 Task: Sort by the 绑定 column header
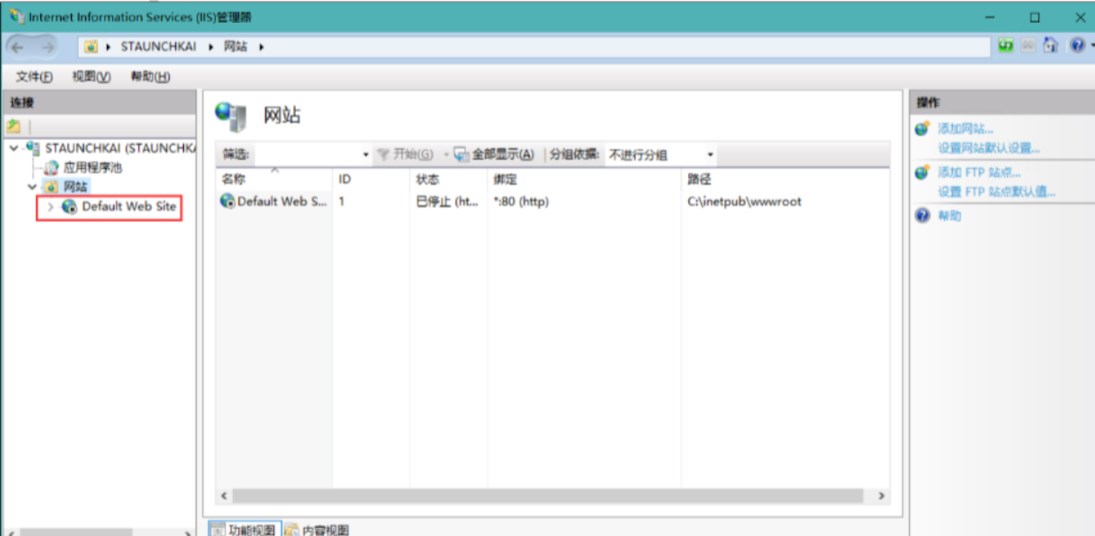pos(584,179)
